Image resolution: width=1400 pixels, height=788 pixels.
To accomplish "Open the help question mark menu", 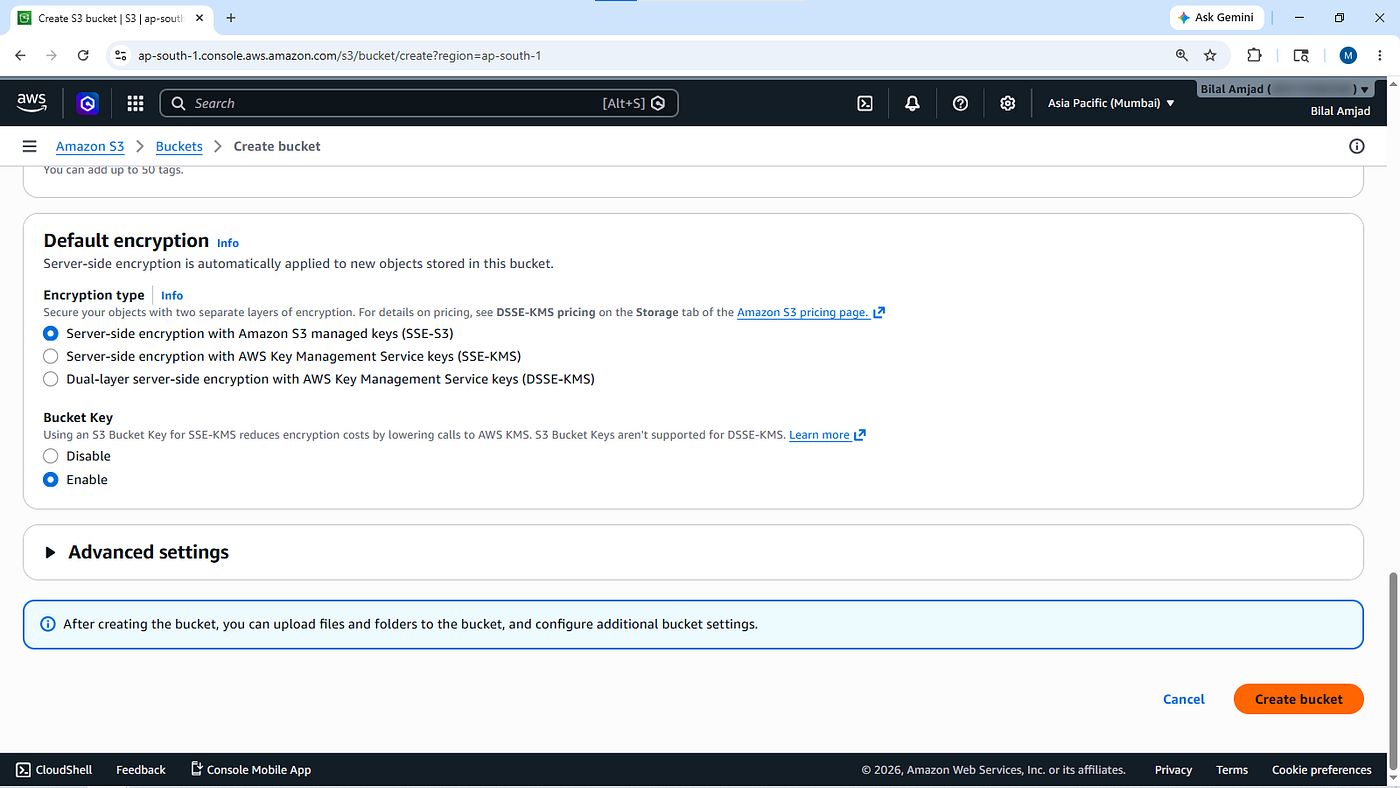I will (960, 103).
